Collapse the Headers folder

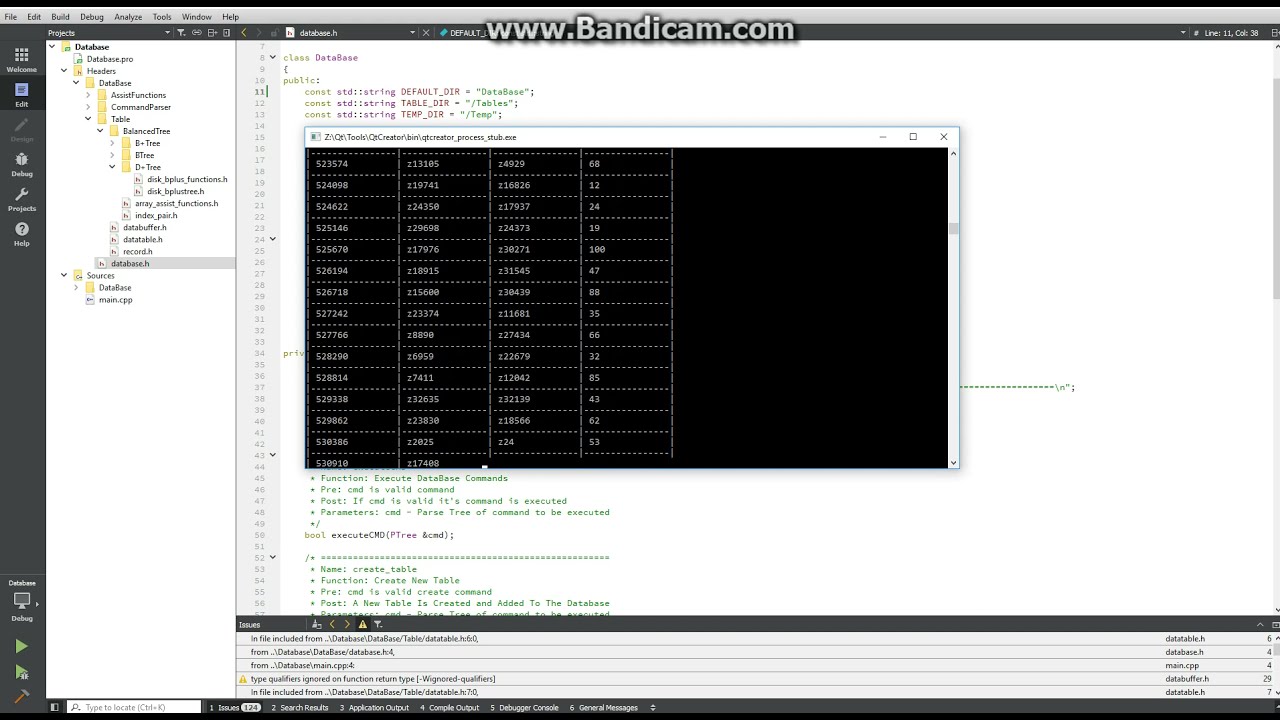(64, 71)
